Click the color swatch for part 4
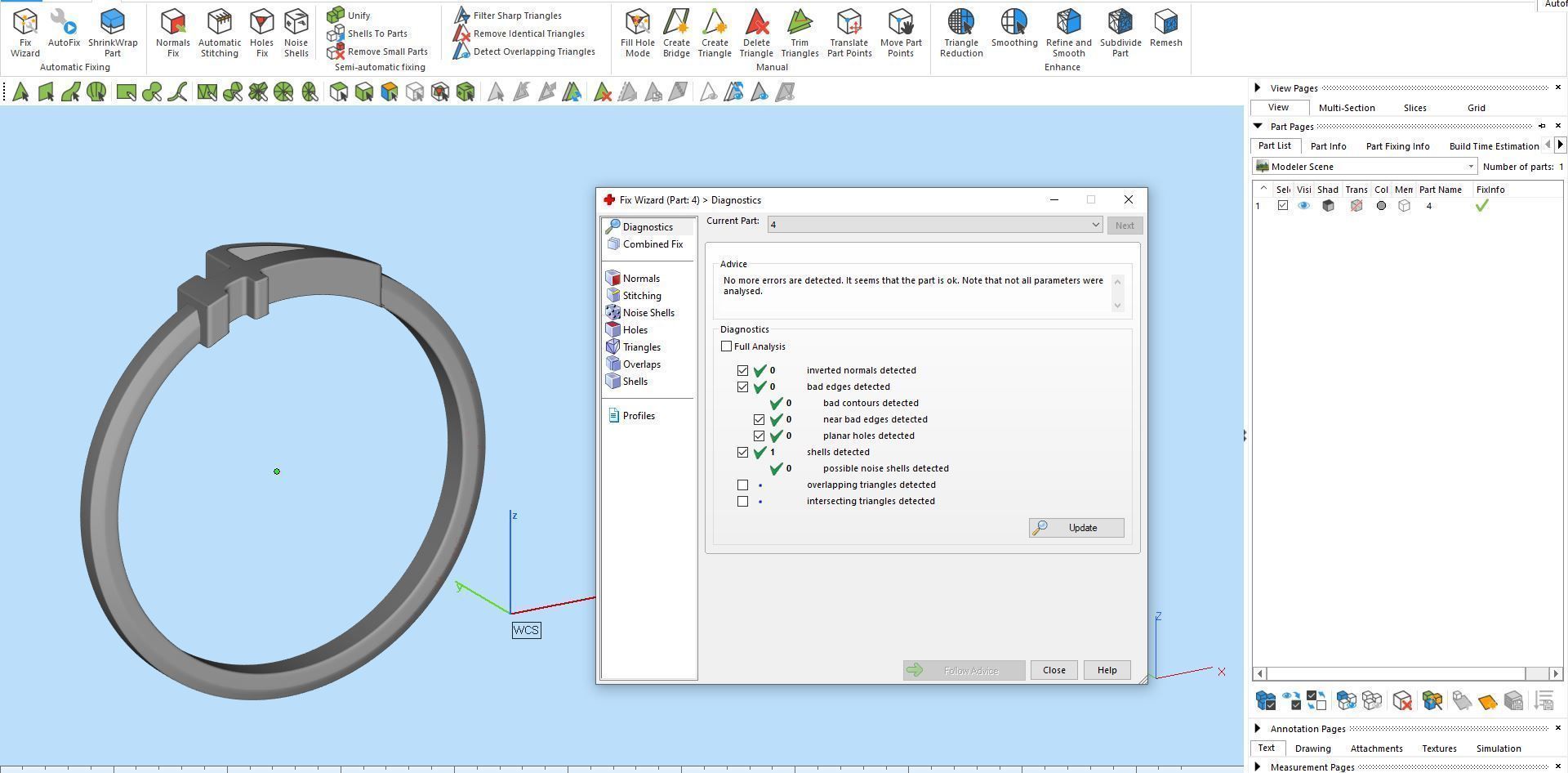The image size is (1568, 773). pos(1381,206)
